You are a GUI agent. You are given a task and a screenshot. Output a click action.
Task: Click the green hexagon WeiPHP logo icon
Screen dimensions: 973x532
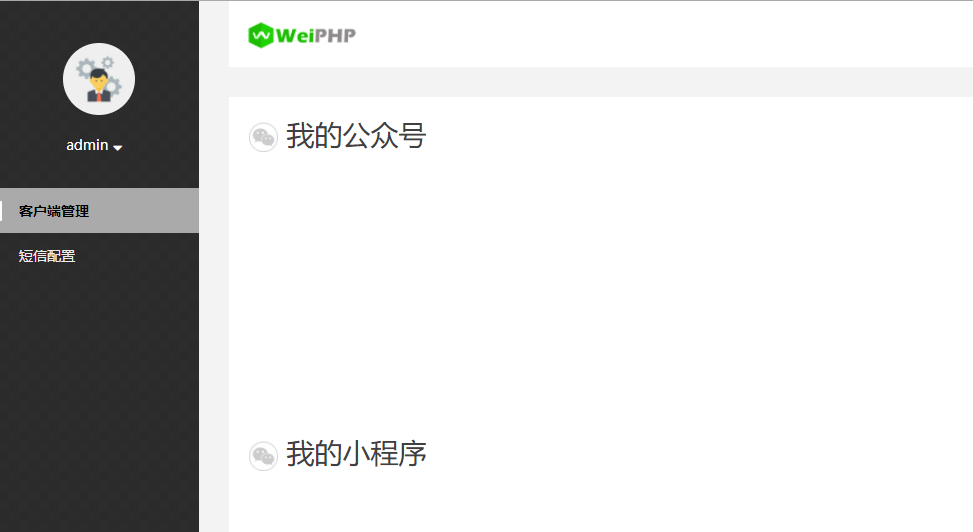coord(261,35)
